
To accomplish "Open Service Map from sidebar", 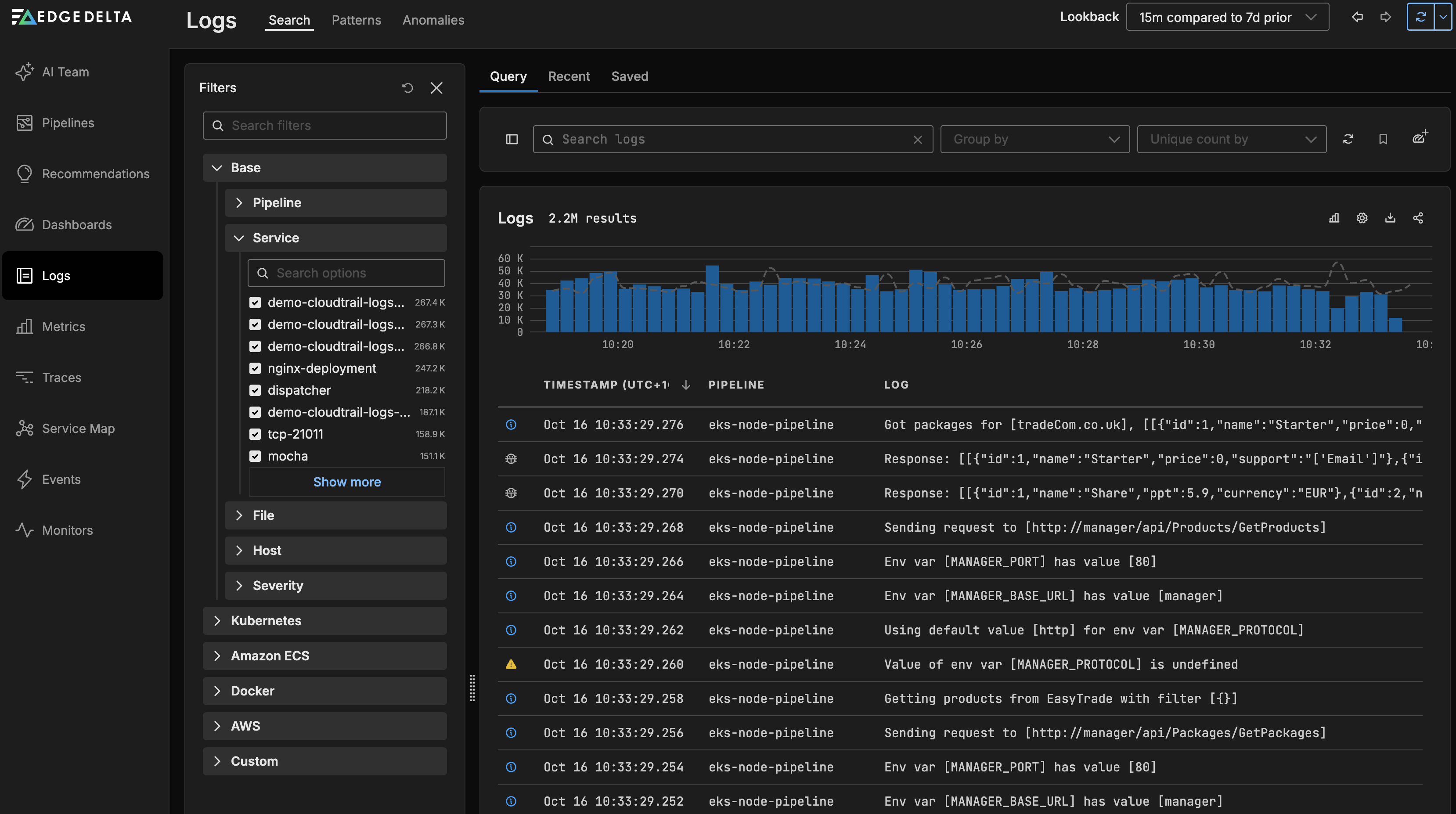I will coord(78,429).
